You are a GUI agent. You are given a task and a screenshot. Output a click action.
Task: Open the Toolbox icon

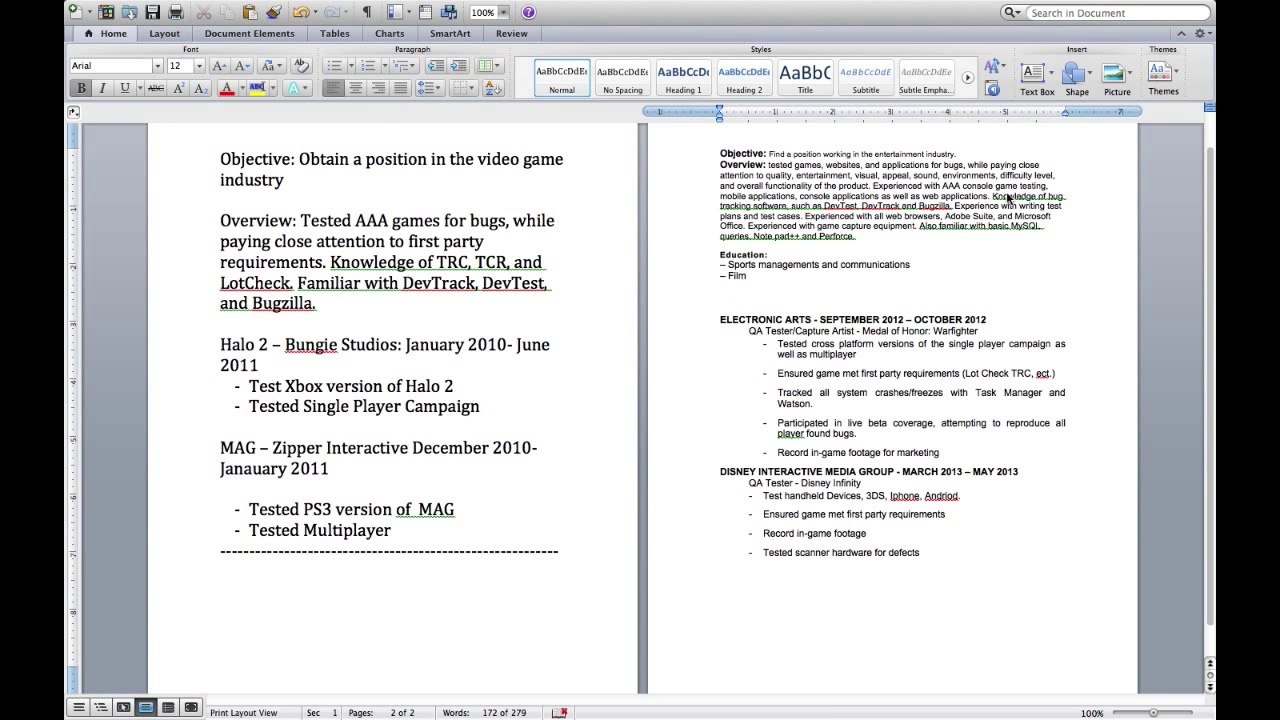[425, 12]
